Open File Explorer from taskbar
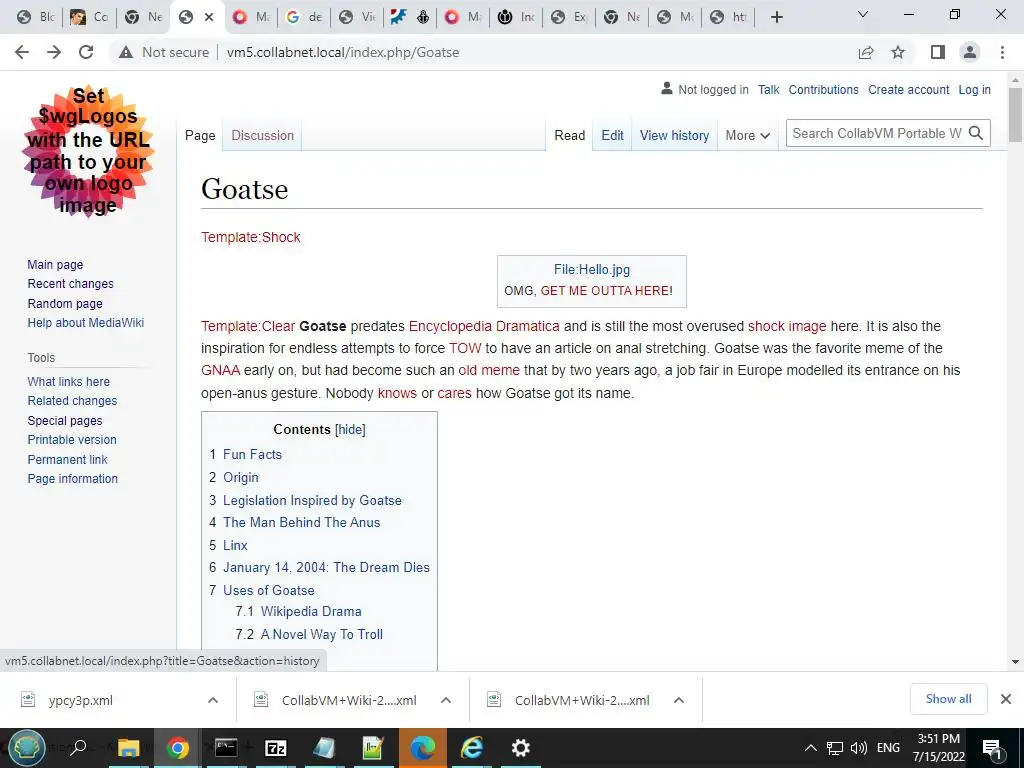This screenshot has height=768, width=1024. (129, 748)
